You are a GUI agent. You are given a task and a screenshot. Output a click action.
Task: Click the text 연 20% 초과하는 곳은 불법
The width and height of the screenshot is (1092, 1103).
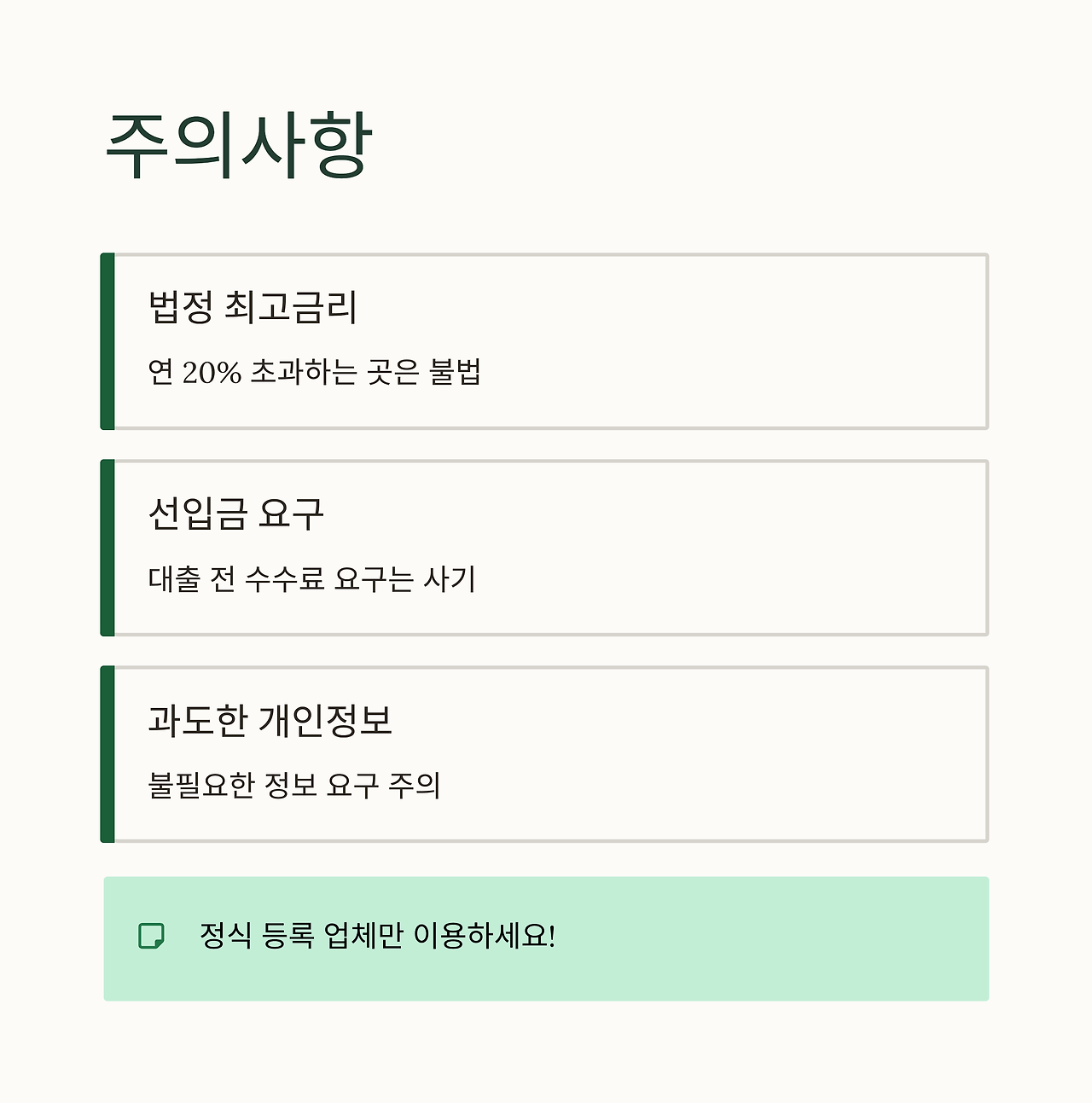point(315,372)
